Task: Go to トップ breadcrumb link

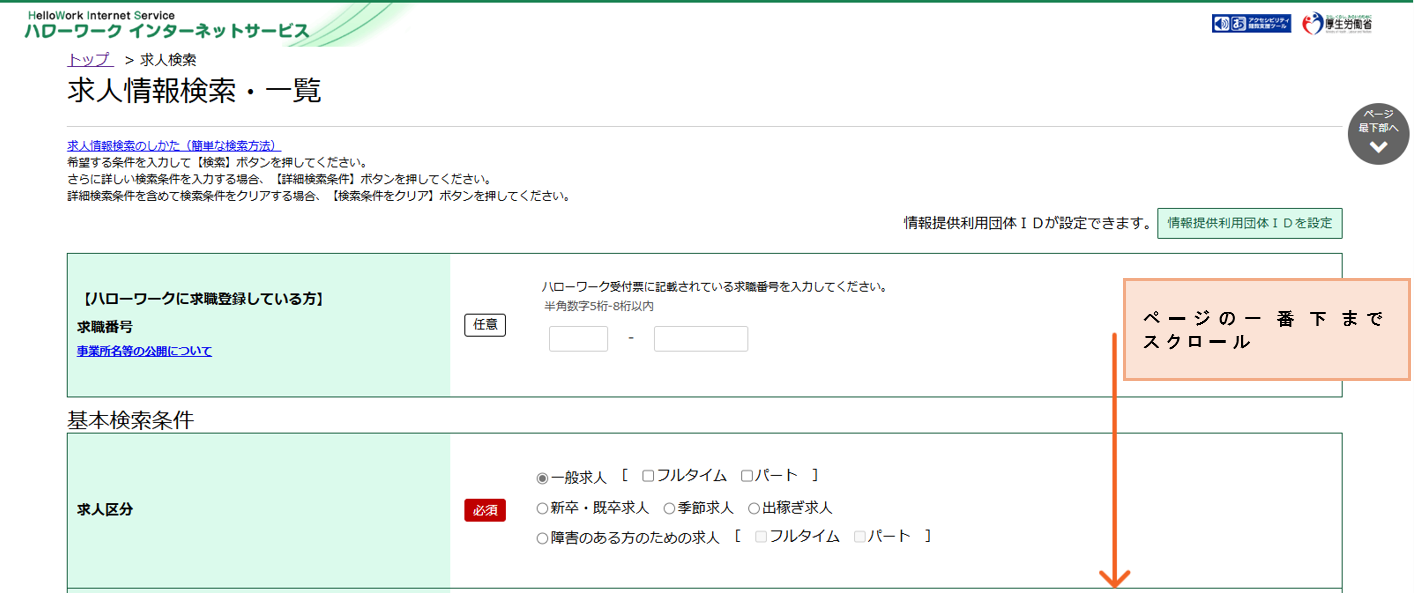Action: click(90, 60)
